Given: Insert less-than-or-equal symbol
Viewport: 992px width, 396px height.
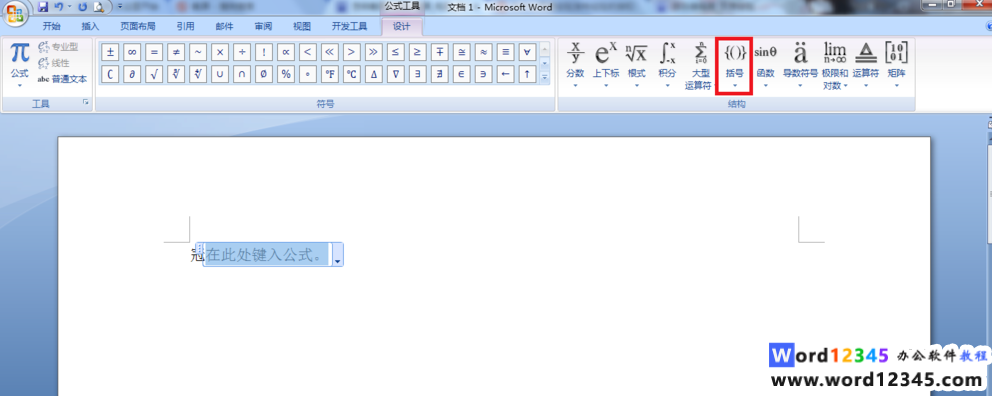Looking at the screenshot, I should click(x=395, y=52).
